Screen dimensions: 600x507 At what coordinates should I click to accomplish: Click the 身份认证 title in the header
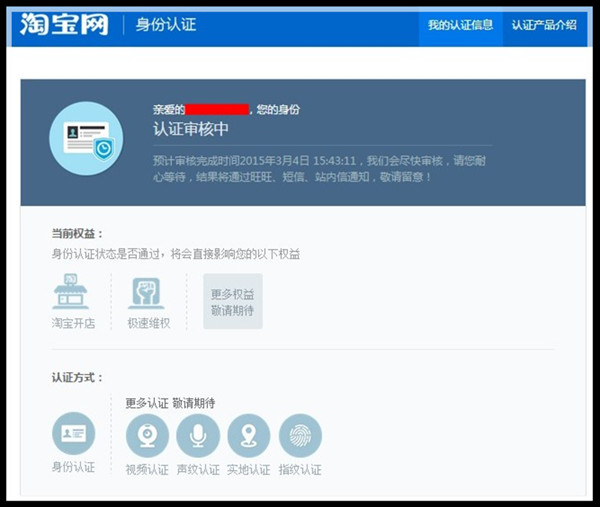164,25
